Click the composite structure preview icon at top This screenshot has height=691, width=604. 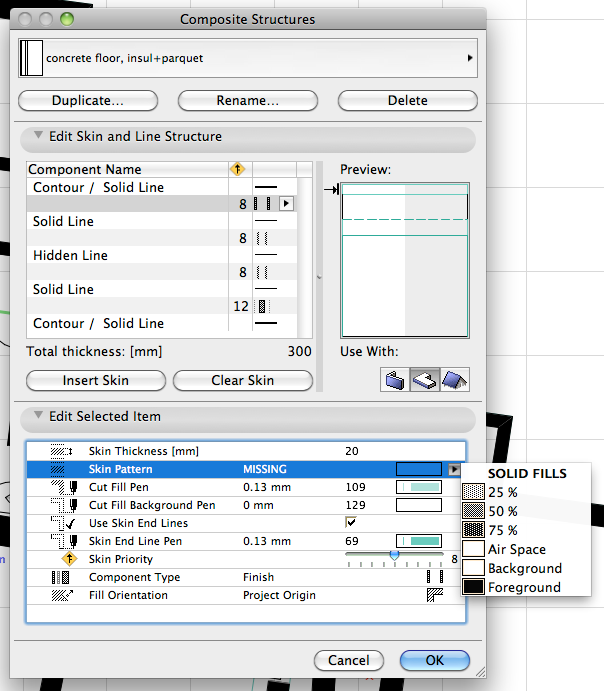pos(31,58)
